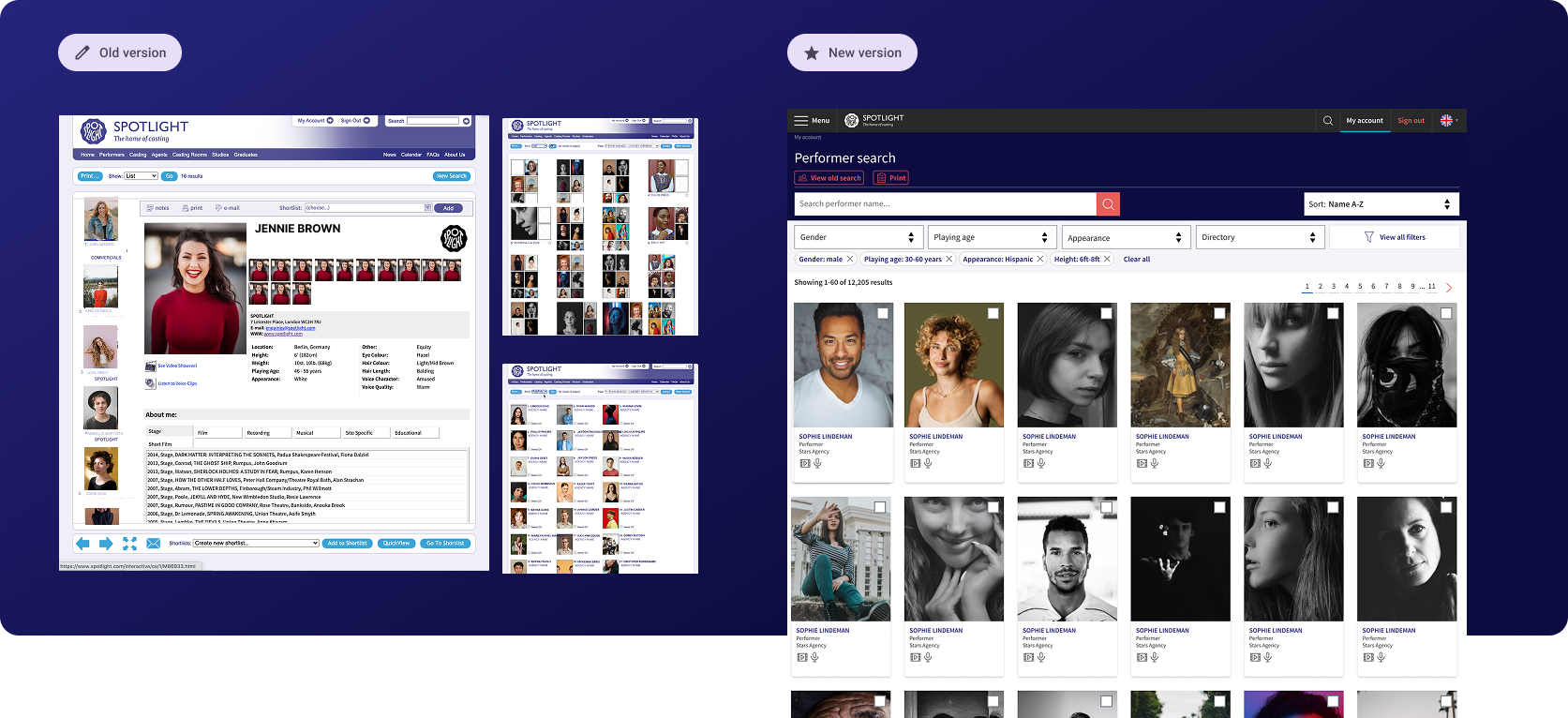Open Performers in old navigation bar
The width and height of the screenshot is (1568, 718).
pyautogui.click(x=112, y=155)
